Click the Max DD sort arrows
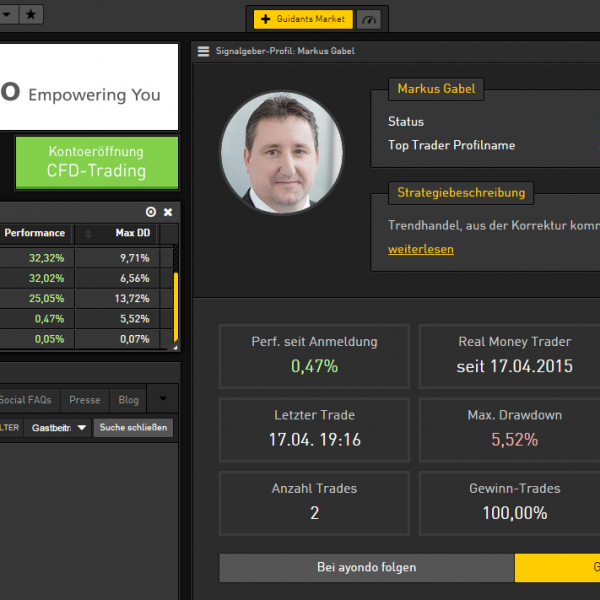This screenshot has height=600, width=600. 87,234
